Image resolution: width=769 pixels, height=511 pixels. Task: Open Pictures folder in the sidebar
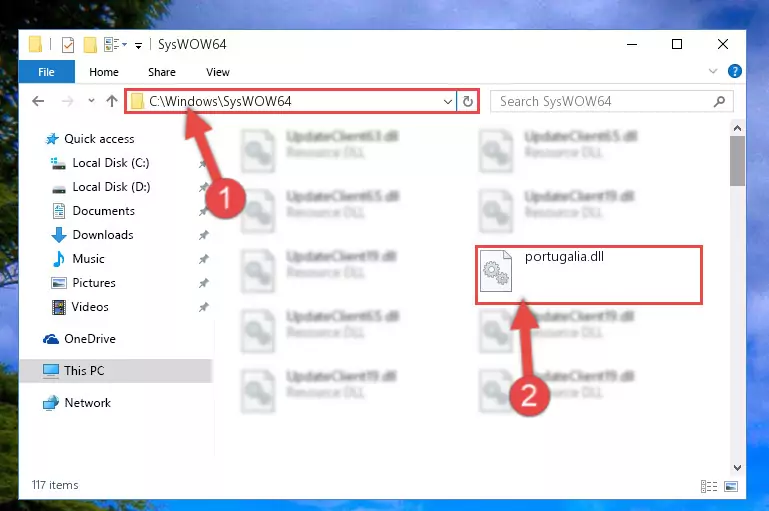pyautogui.click(x=94, y=283)
